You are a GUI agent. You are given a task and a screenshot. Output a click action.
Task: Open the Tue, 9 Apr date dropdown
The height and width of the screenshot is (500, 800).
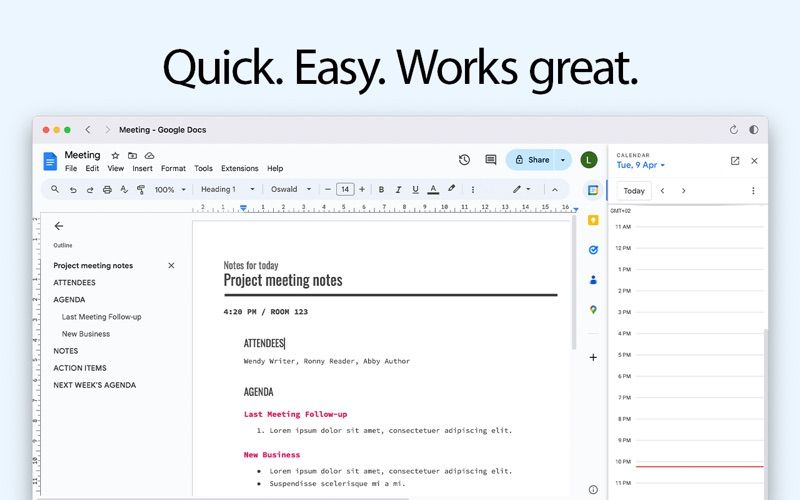coord(640,165)
